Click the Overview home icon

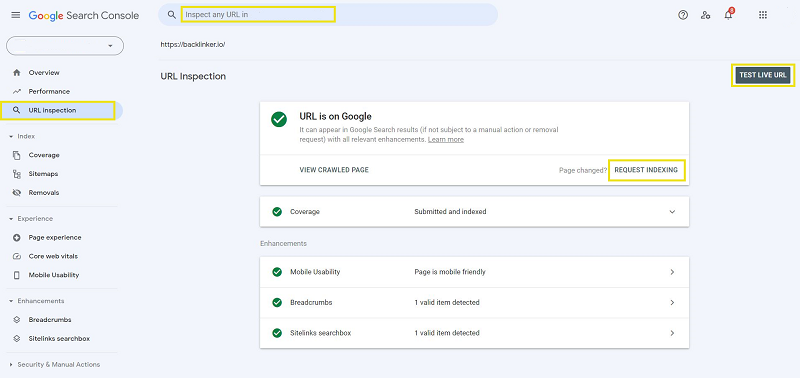point(17,73)
